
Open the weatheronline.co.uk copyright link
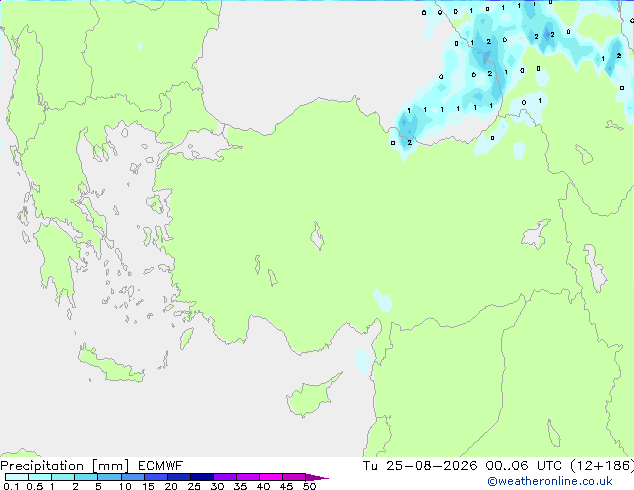pyautogui.click(x=550, y=481)
